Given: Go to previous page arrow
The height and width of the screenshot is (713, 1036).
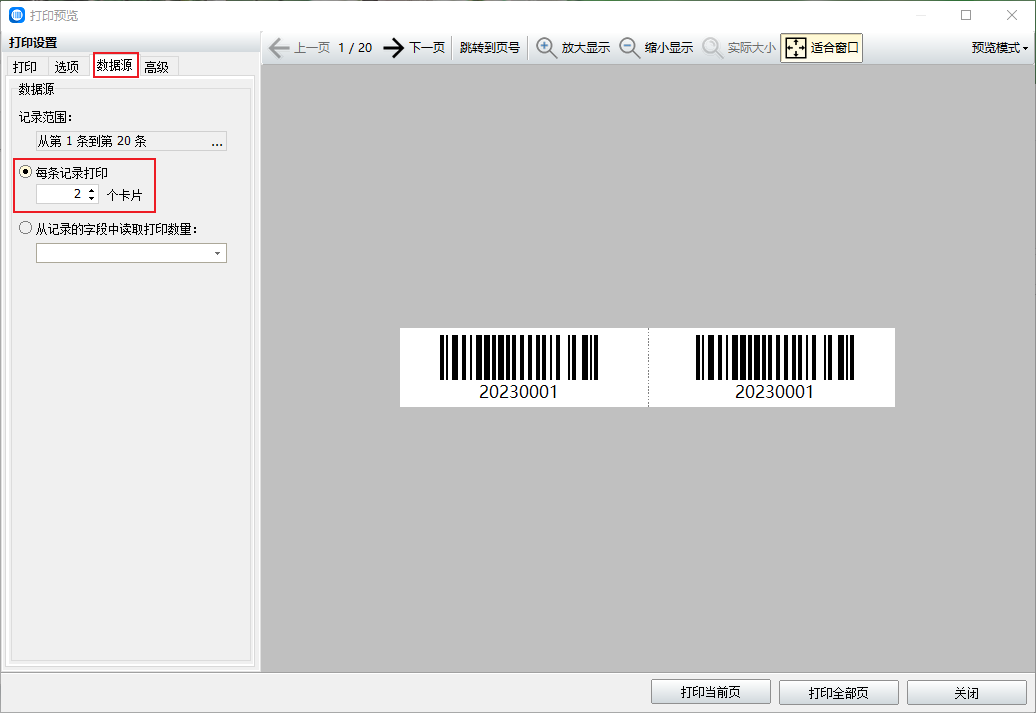Looking at the screenshot, I should pyautogui.click(x=279, y=48).
